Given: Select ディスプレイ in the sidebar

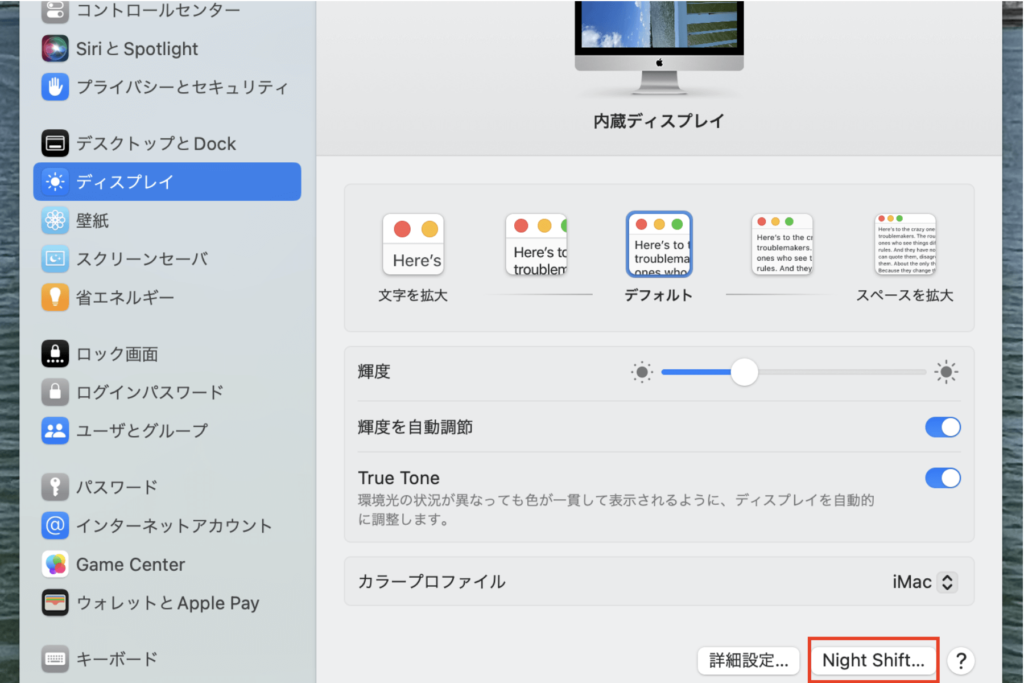Looking at the screenshot, I should coord(167,181).
